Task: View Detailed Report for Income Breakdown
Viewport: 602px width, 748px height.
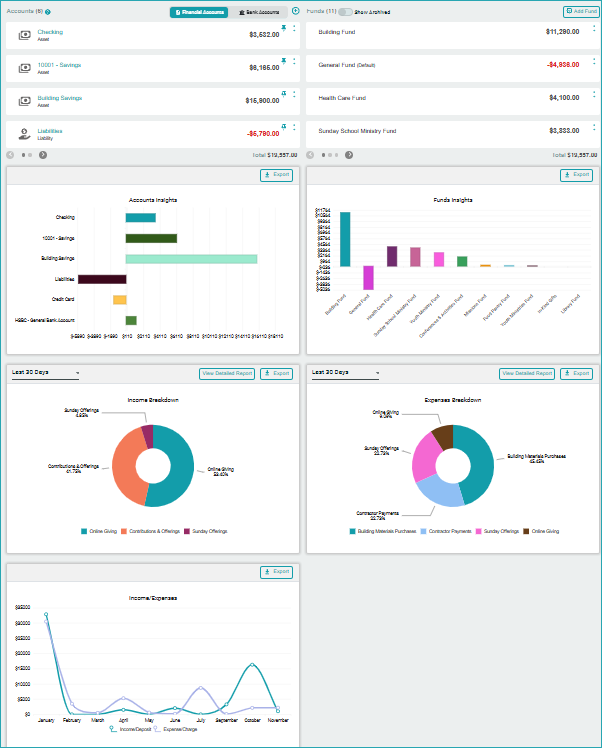Action: click(x=227, y=373)
